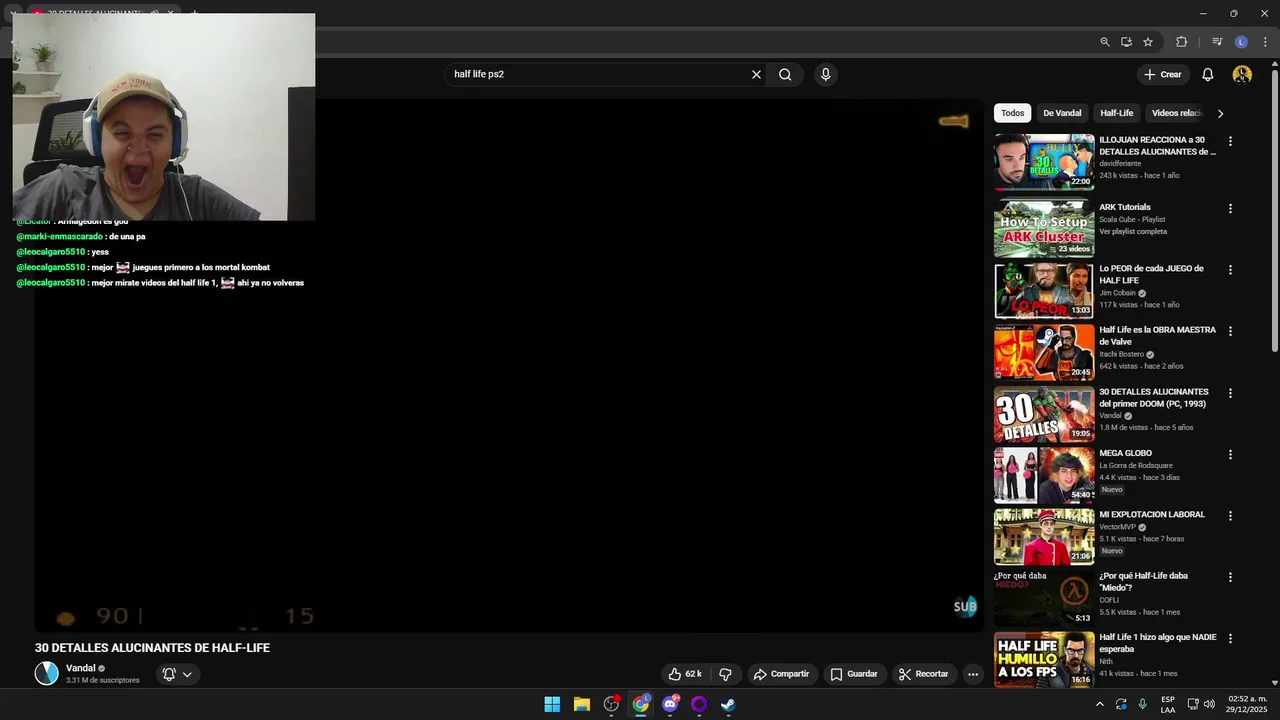Start voice search with microphone
The width and height of the screenshot is (1280, 720).
825,74
